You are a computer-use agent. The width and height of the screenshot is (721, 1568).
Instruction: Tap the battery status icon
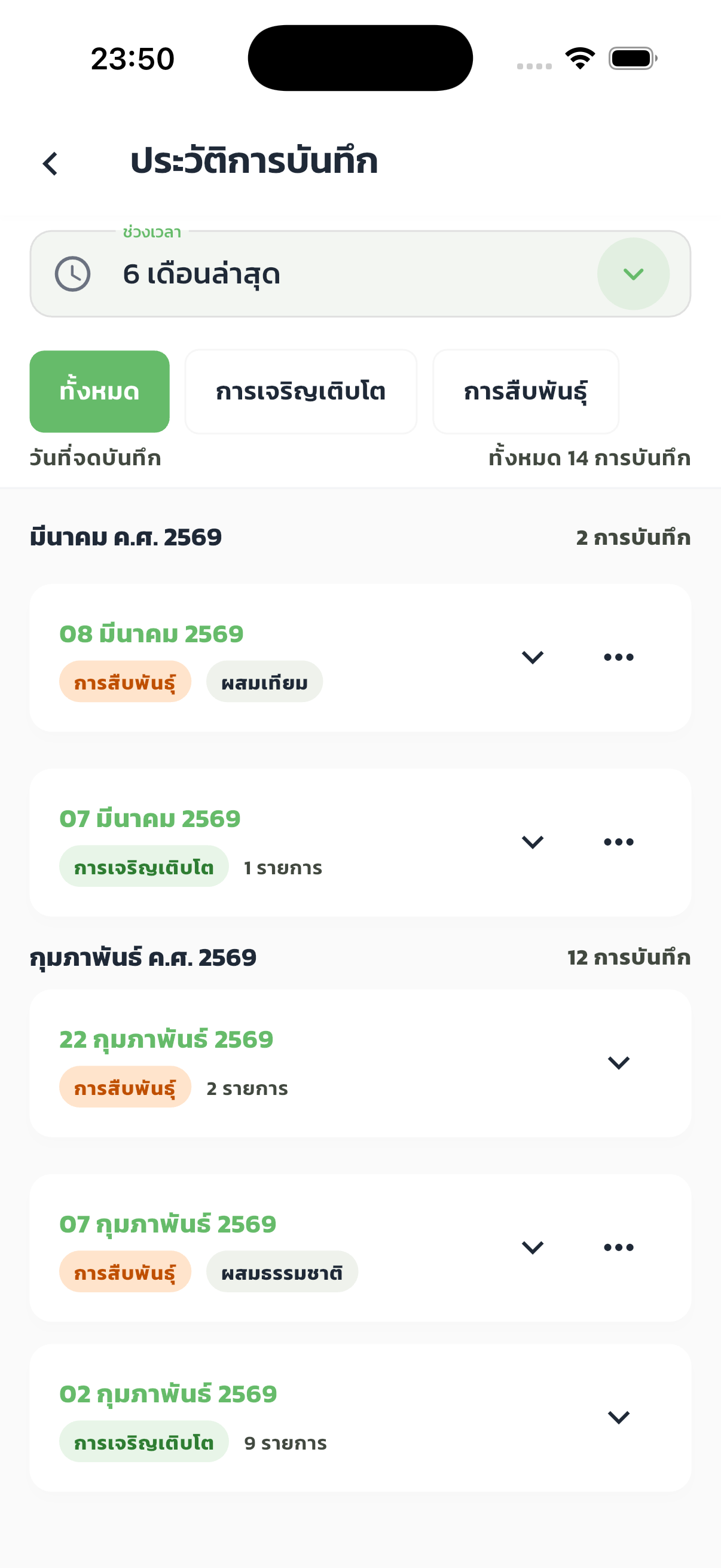pyautogui.click(x=632, y=59)
